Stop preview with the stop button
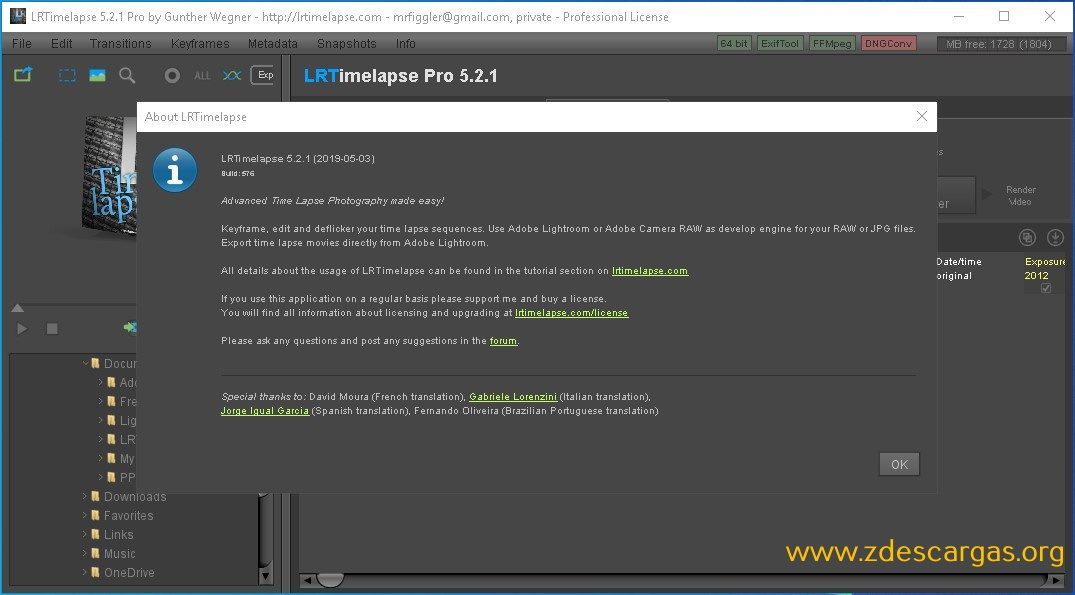The height and width of the screenshot is (595, 1075). tap(52, 329)
